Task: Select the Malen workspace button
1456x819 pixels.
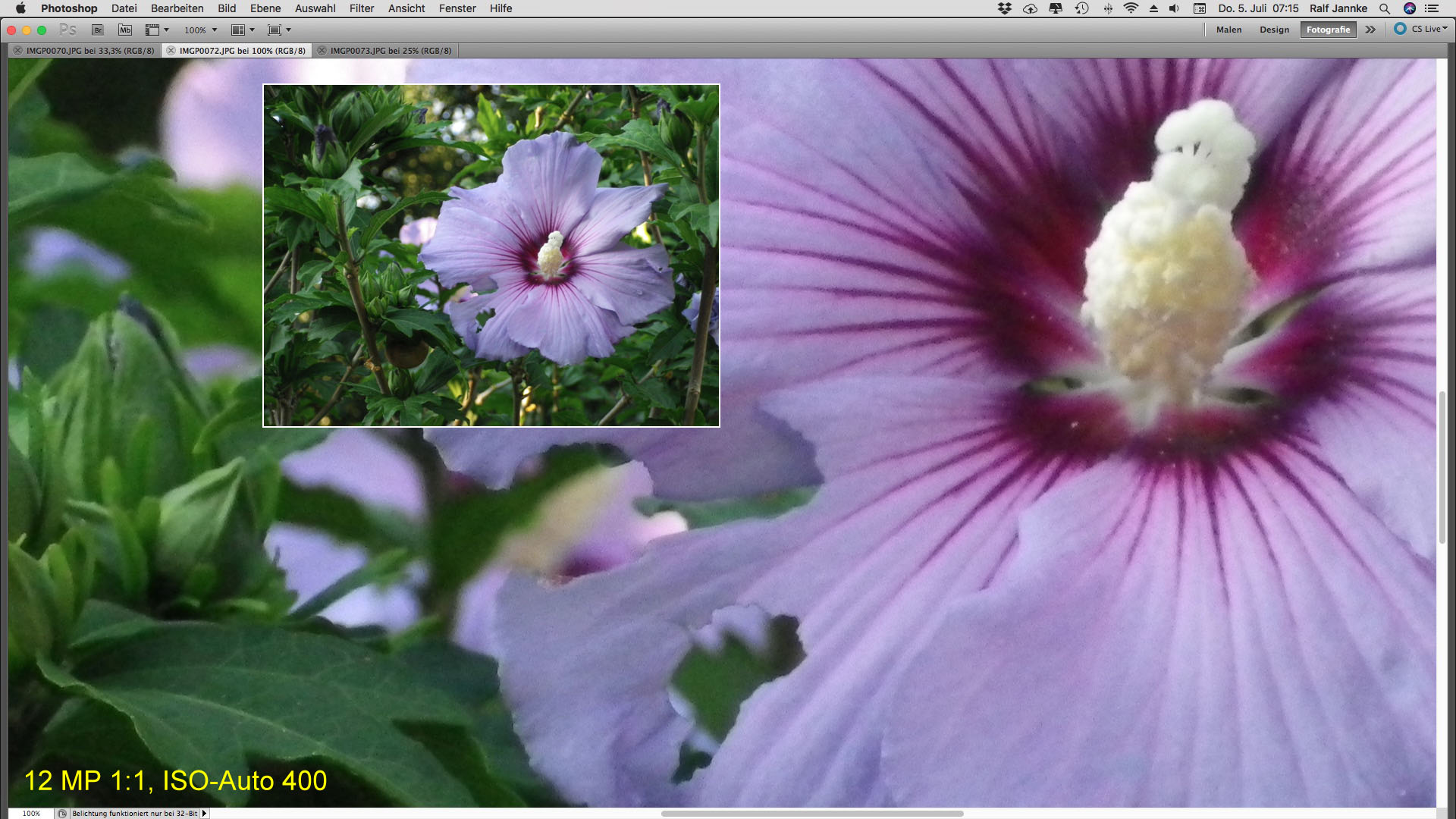Action: pos(1228,30)
